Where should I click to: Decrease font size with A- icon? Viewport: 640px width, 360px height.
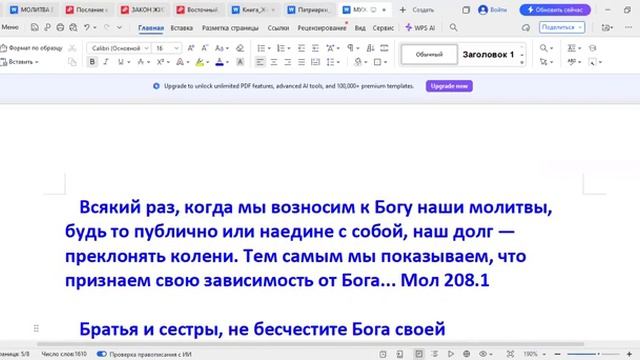click(205, 48)
